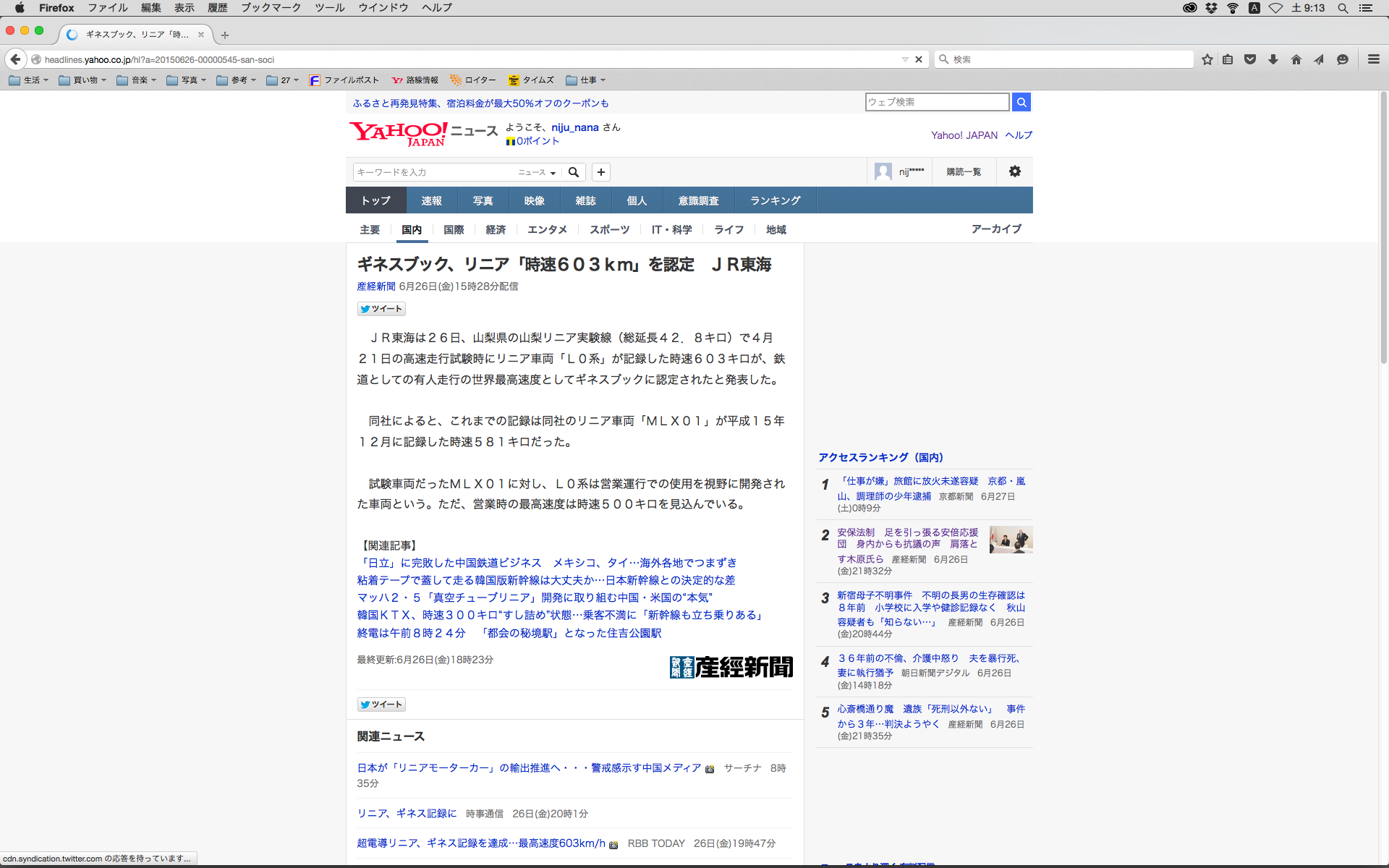Screen dimensions: 1389x868
Task: Click the blue web search magnifier button
Action: 1021,102
